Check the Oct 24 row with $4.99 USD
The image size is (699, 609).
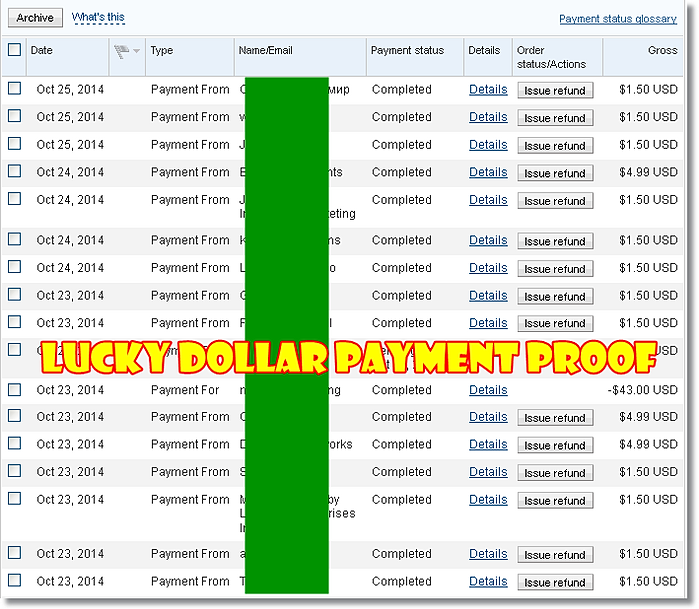[14, 171]
